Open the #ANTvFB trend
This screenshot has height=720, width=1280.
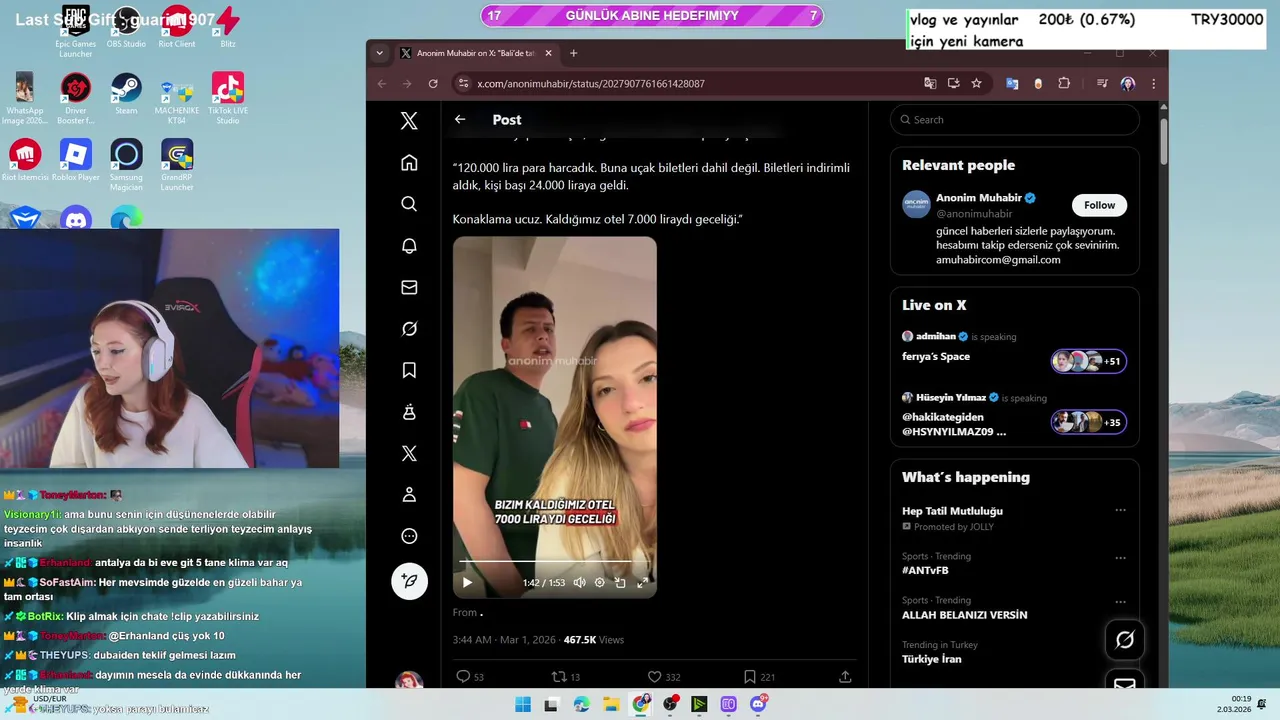point(925,570)
